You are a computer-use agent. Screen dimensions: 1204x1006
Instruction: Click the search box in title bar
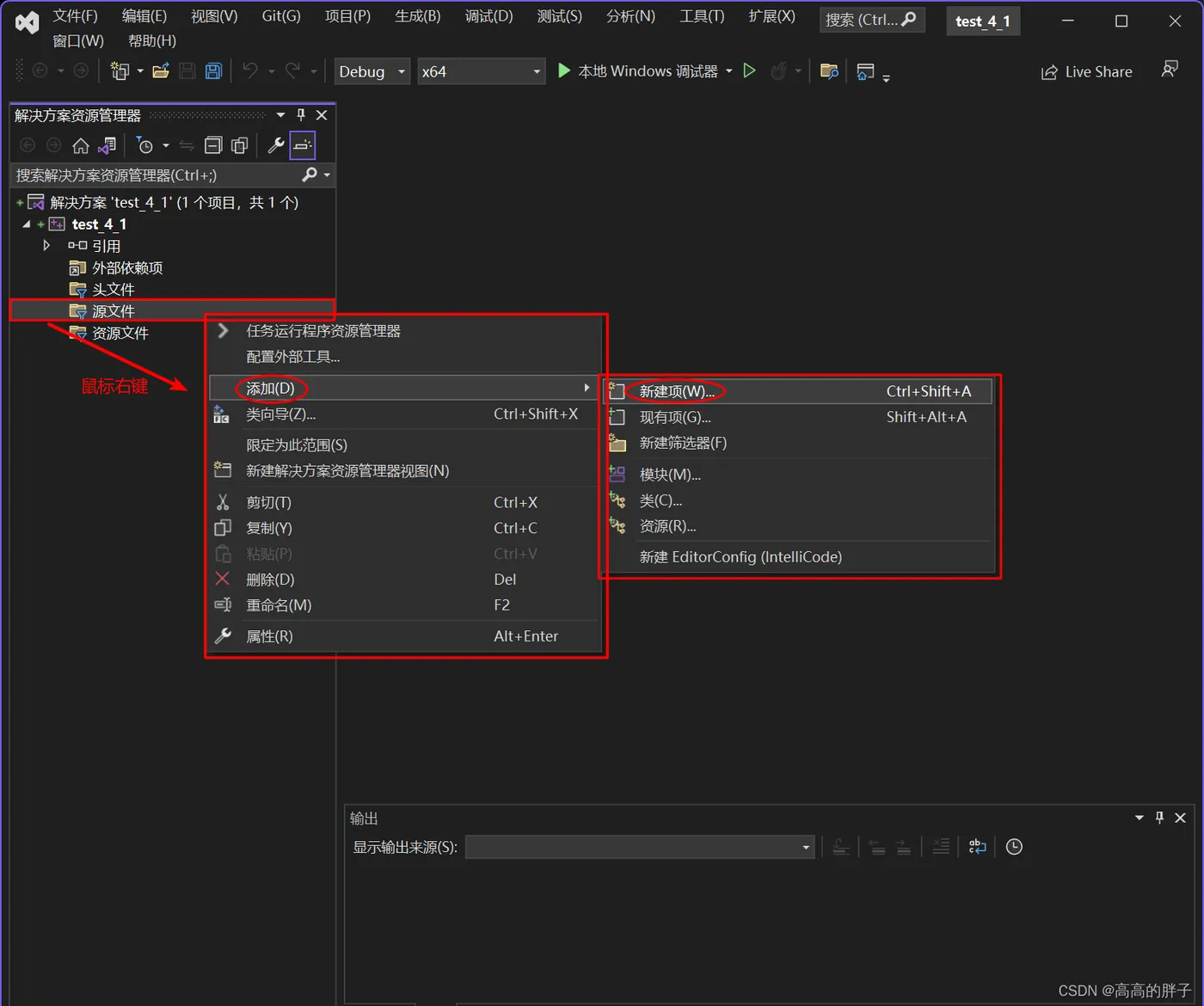(871, 20)
